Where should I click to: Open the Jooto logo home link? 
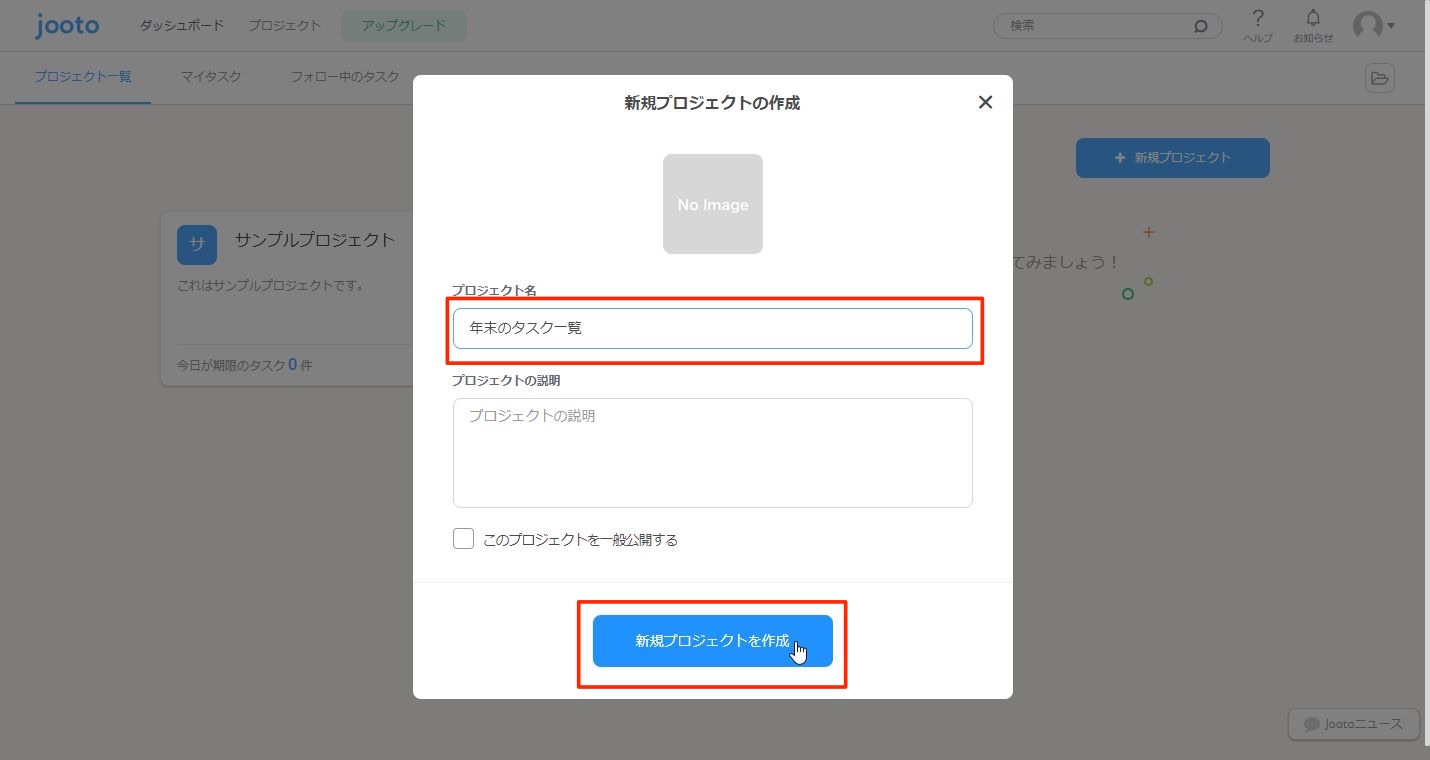(67, 25)
